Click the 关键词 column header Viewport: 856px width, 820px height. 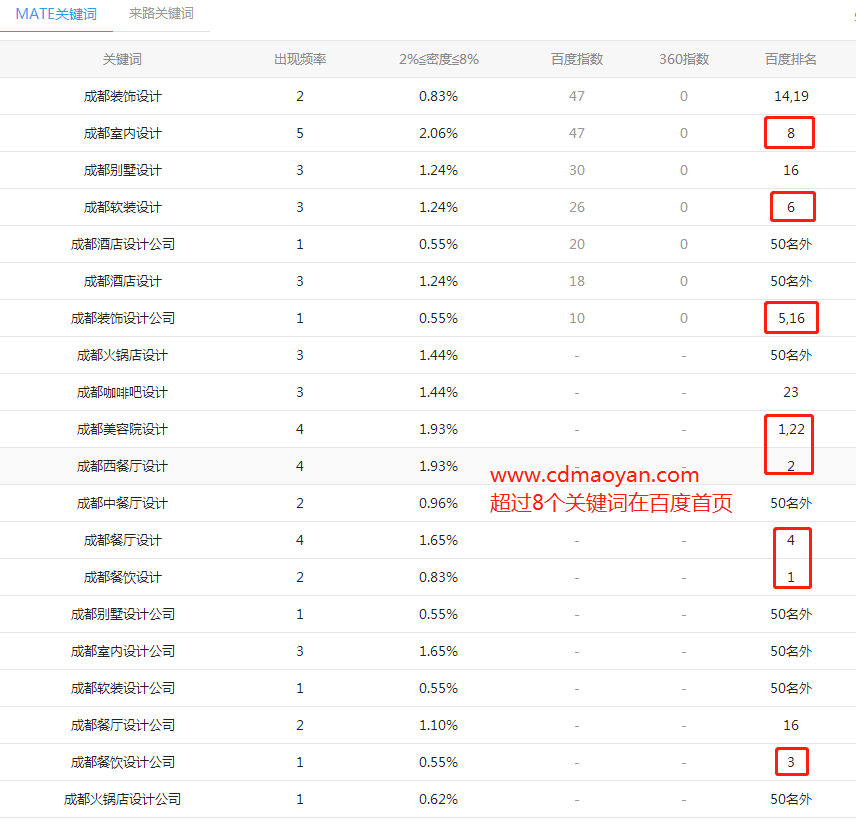click(122, 59)
